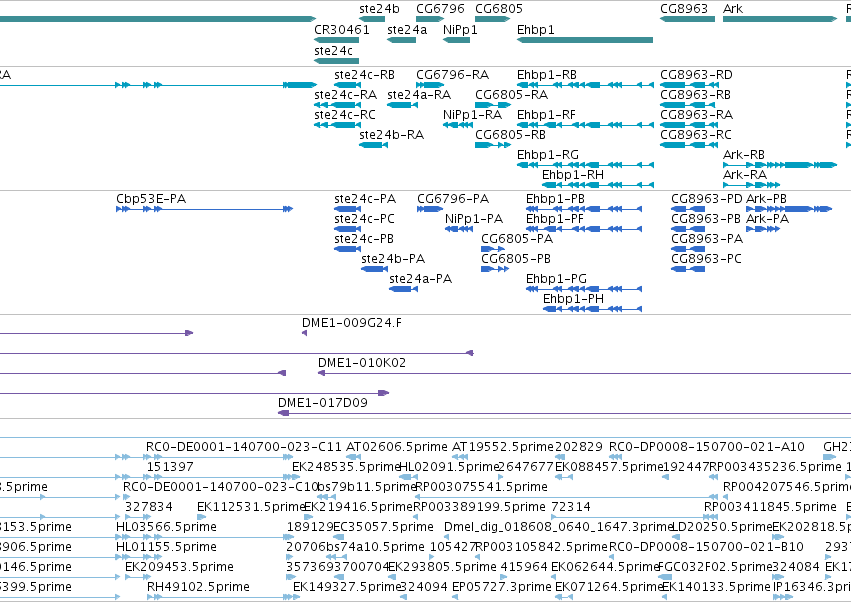Viewport: 851px width, 602px height.
Task: Select protein NiPp1-PA
Action: [x=459, y=229]
